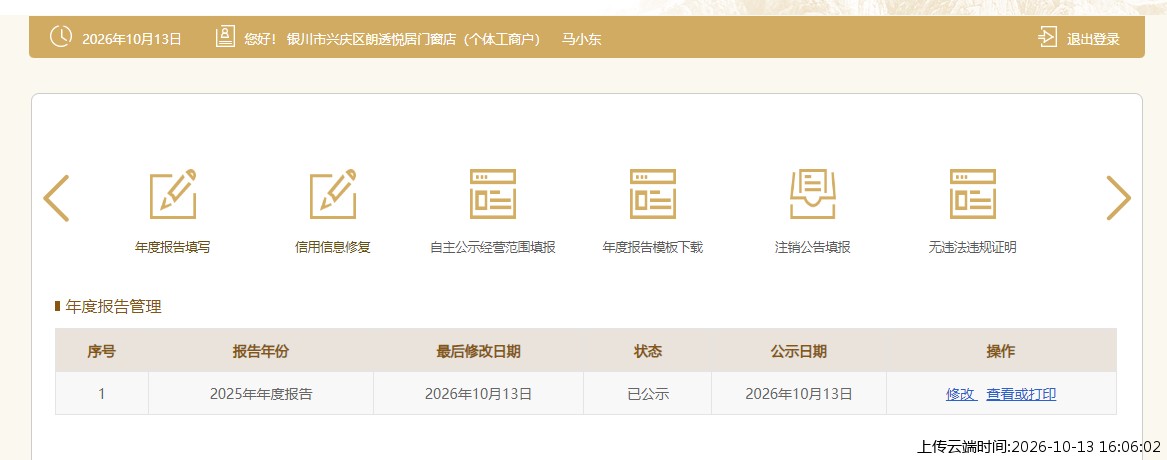Open the 无违法违规证明 icon
Viewport: 1167px width, 460px height.
pos(972,194)
